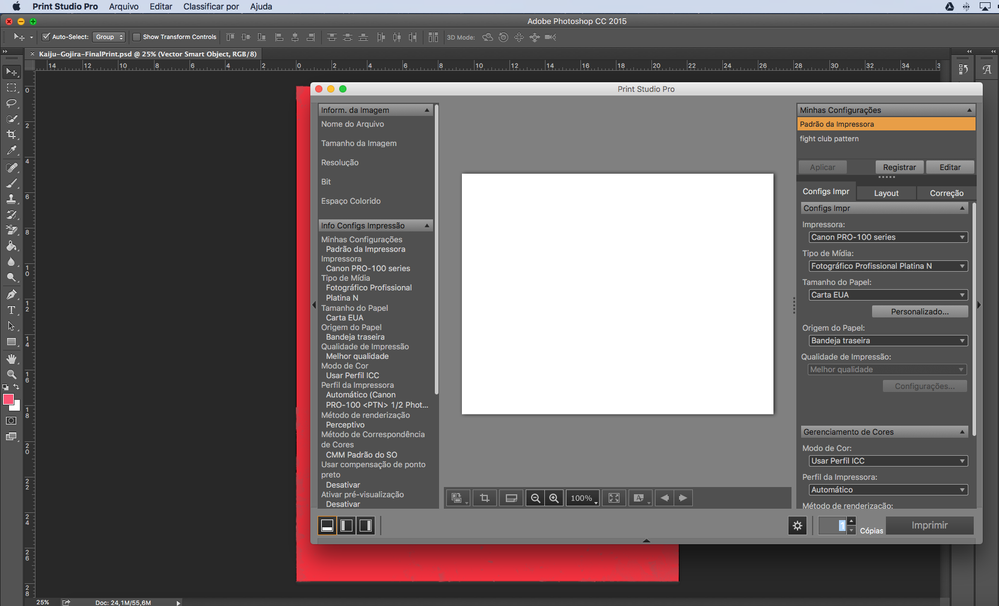This screenshot has height=606, width=999.
Task: Open Print Studio Pro settings gear
Action: coord(797,526)
